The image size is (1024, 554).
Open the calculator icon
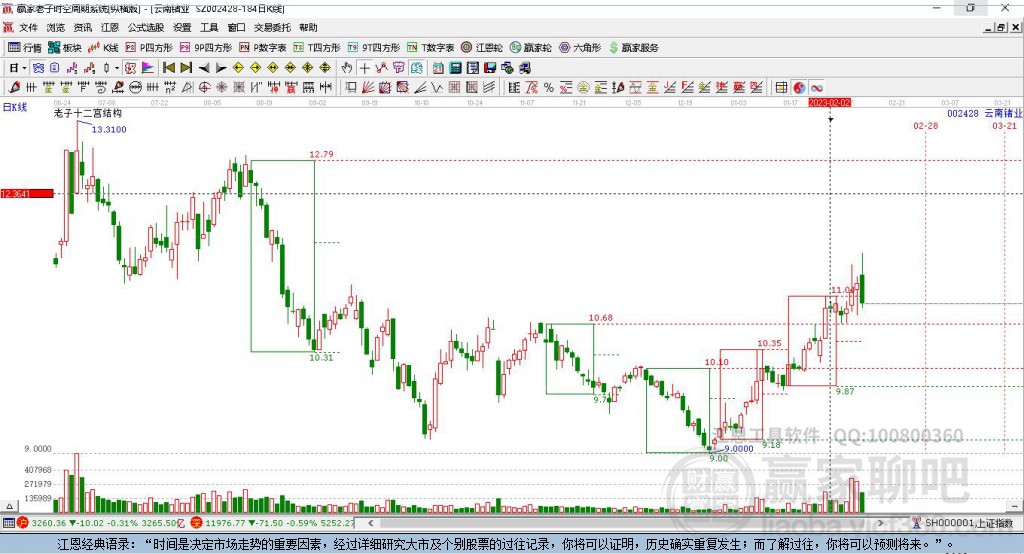[x=455, y=68]
